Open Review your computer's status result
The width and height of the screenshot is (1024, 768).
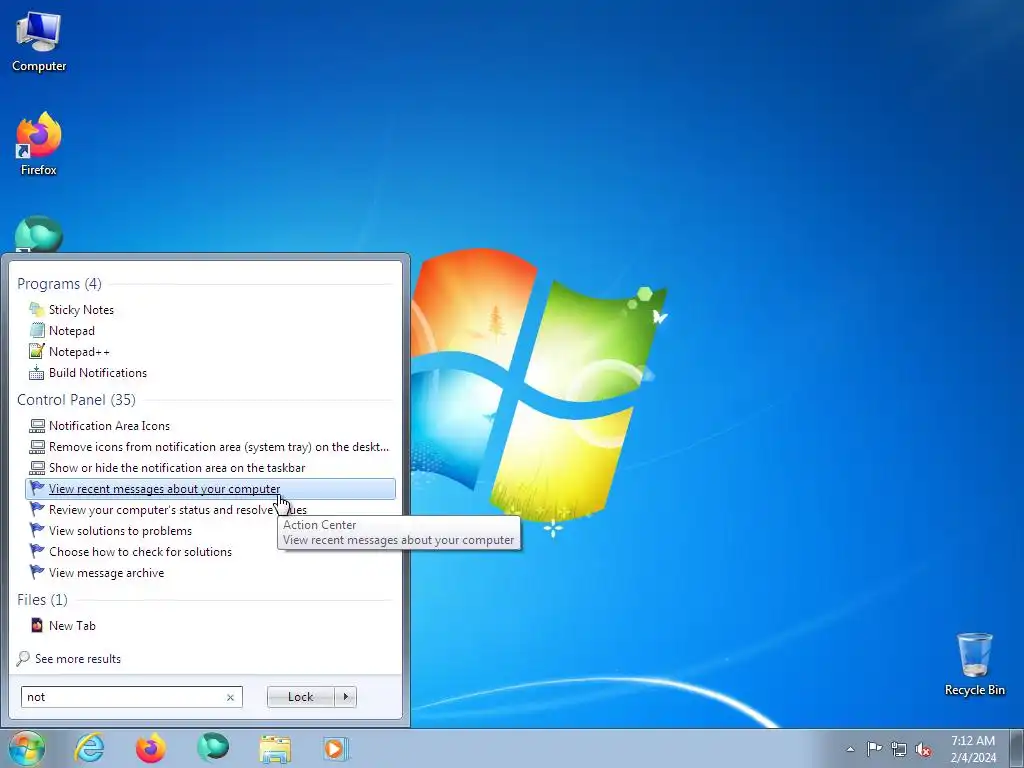tap(210, 509)
